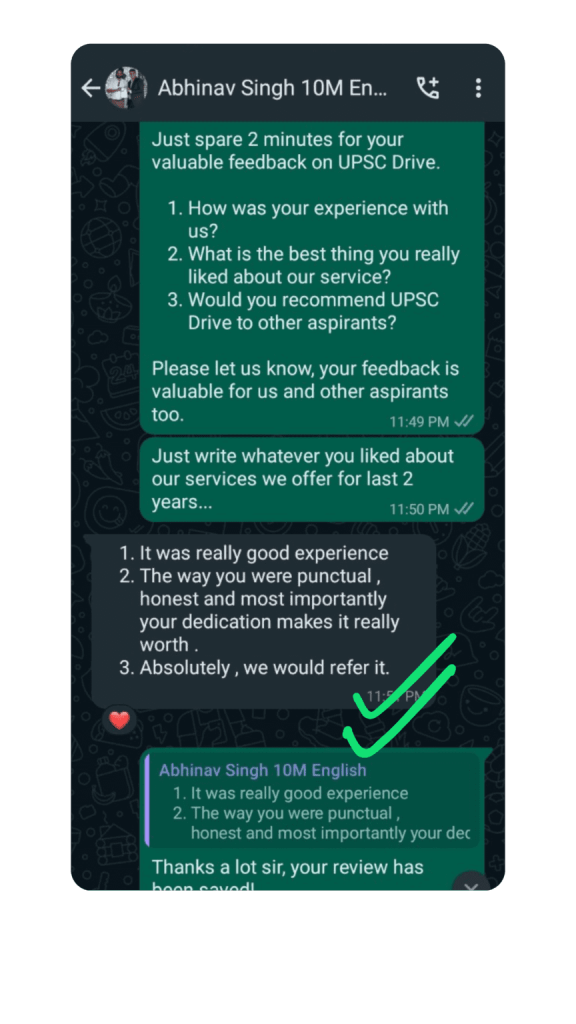
Task: Jump to latest with scroll-down chevron button
Action: [471, 884]
